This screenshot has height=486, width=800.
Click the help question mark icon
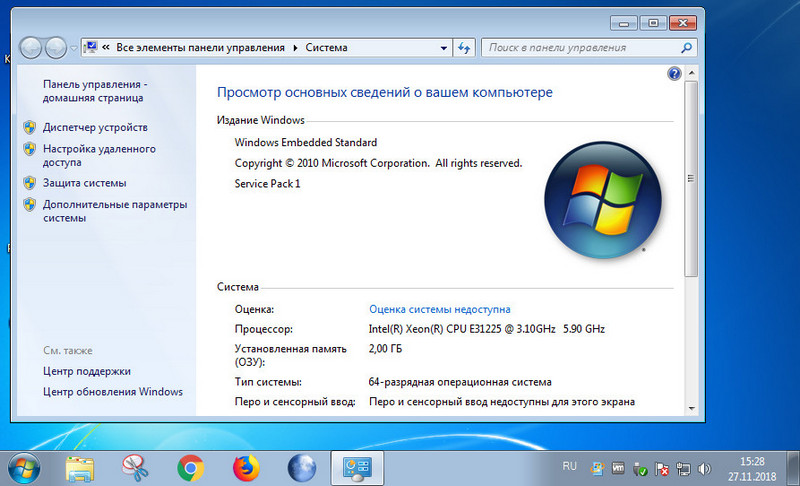(674, 73)
